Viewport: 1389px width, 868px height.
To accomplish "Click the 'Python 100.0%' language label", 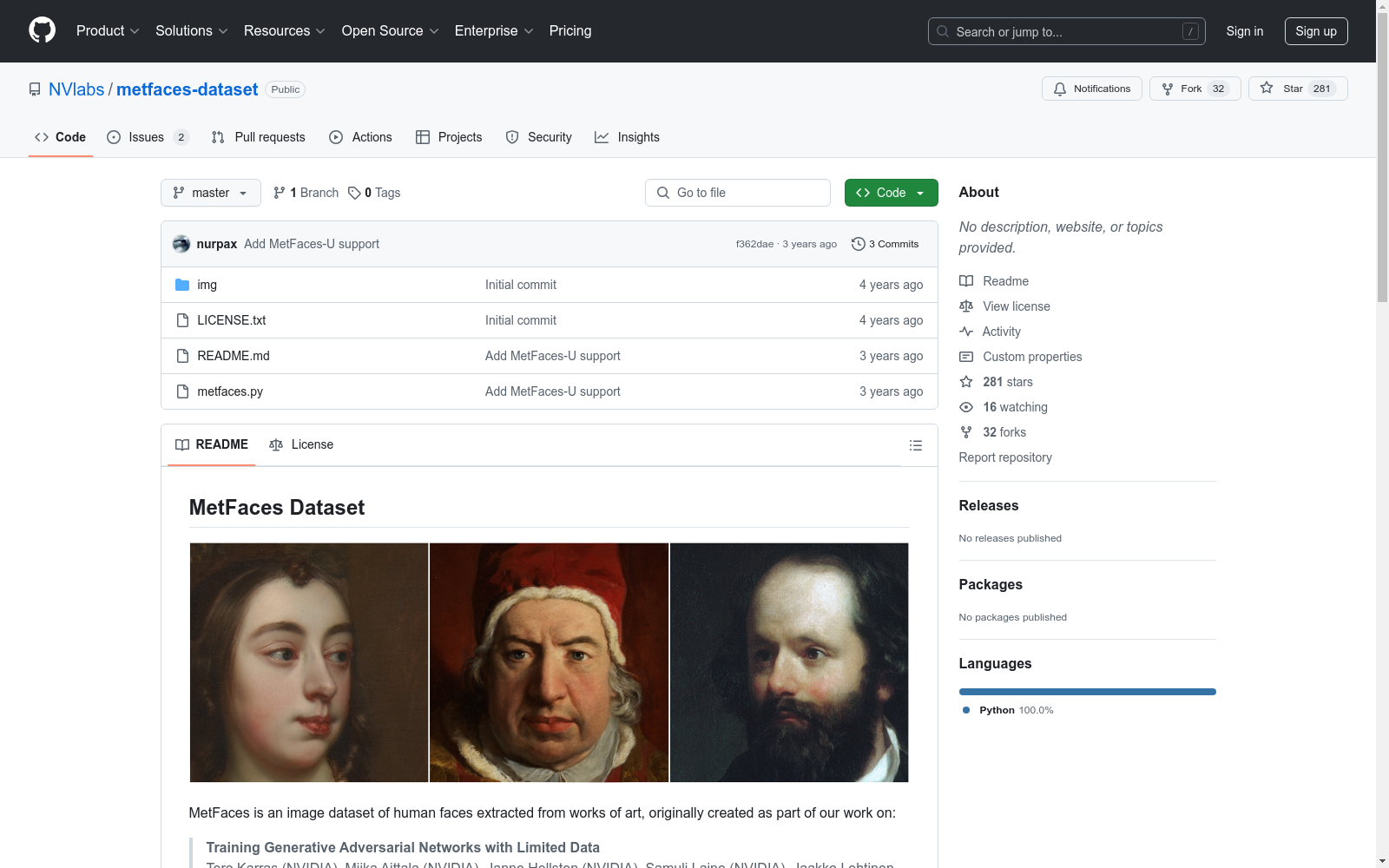I will pyautogui.click(x=1017, y=710).
